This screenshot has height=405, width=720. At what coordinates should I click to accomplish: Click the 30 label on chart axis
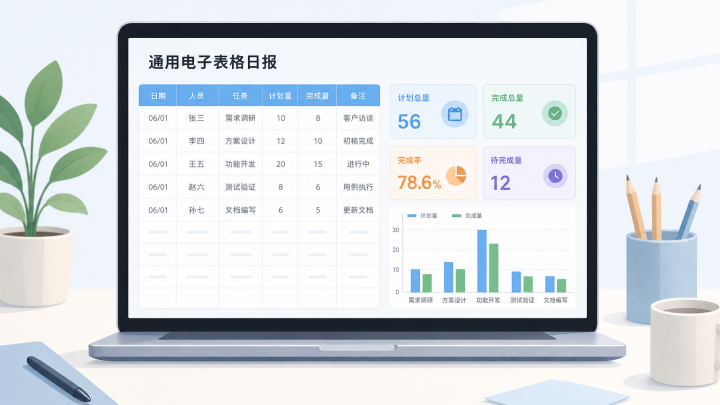396,230
